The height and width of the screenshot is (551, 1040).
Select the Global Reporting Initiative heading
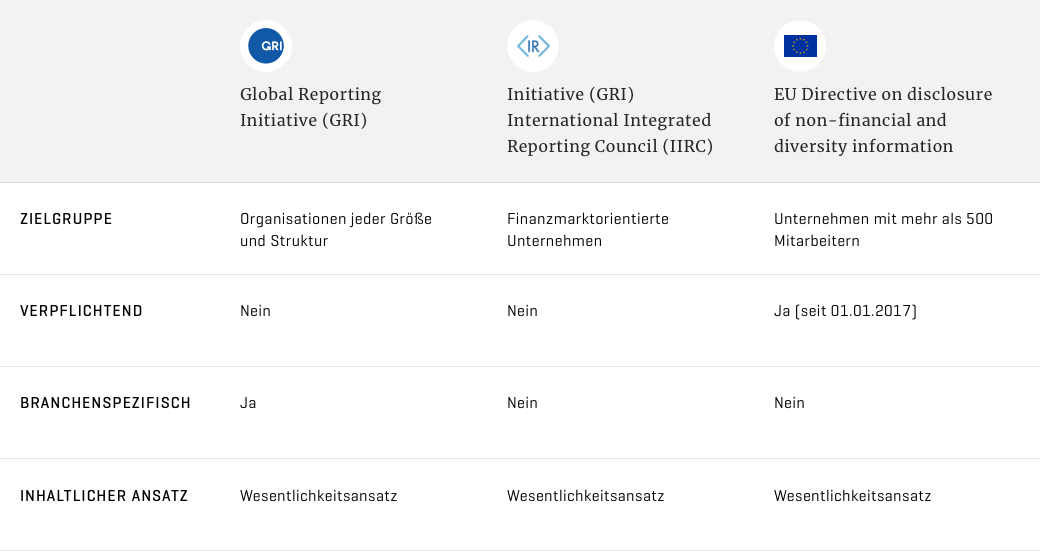pyautogui.click(x=311, y=107)
